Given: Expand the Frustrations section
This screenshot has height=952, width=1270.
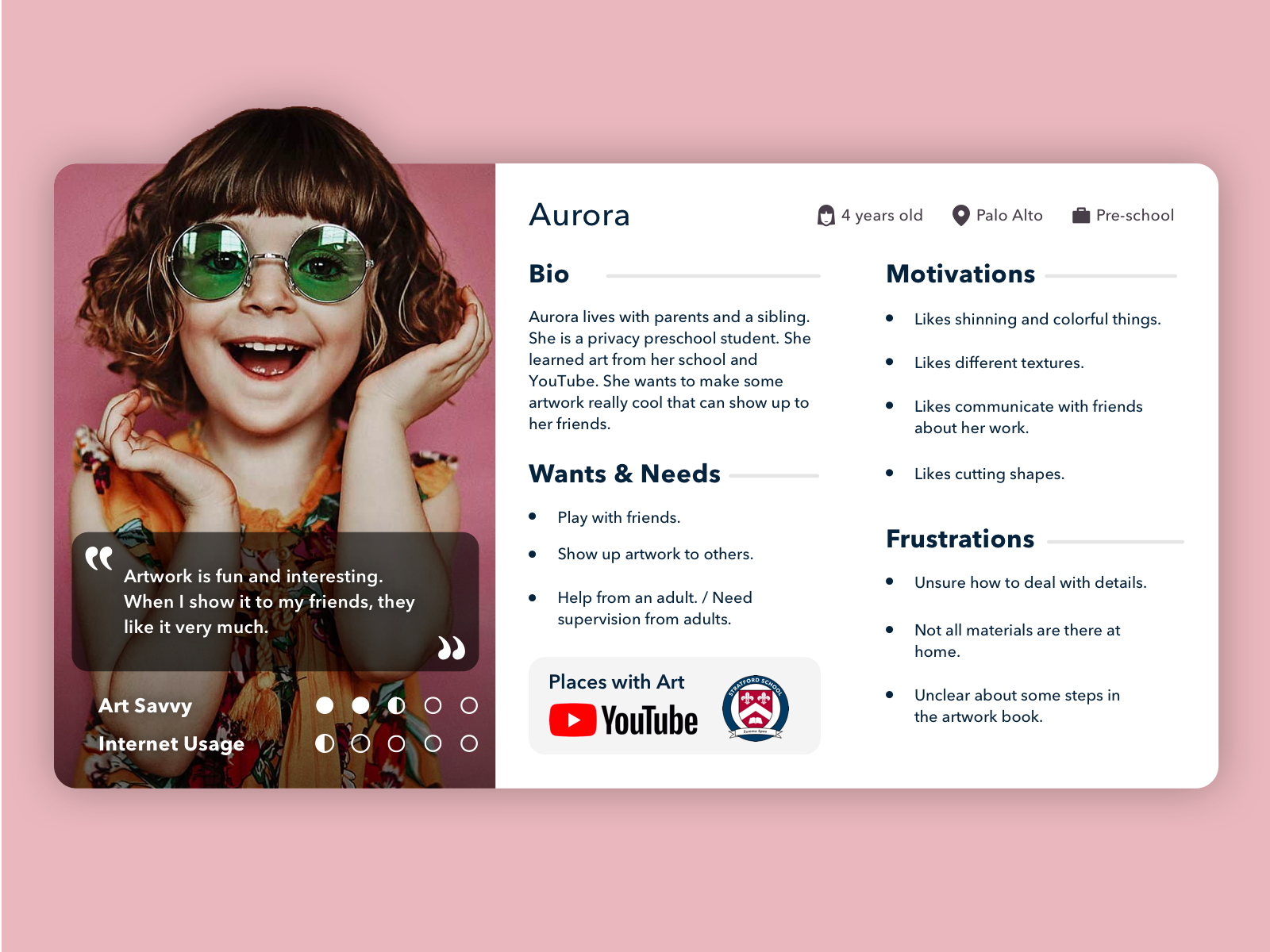Looking at the screenshot, I should (x=960, y=539).
